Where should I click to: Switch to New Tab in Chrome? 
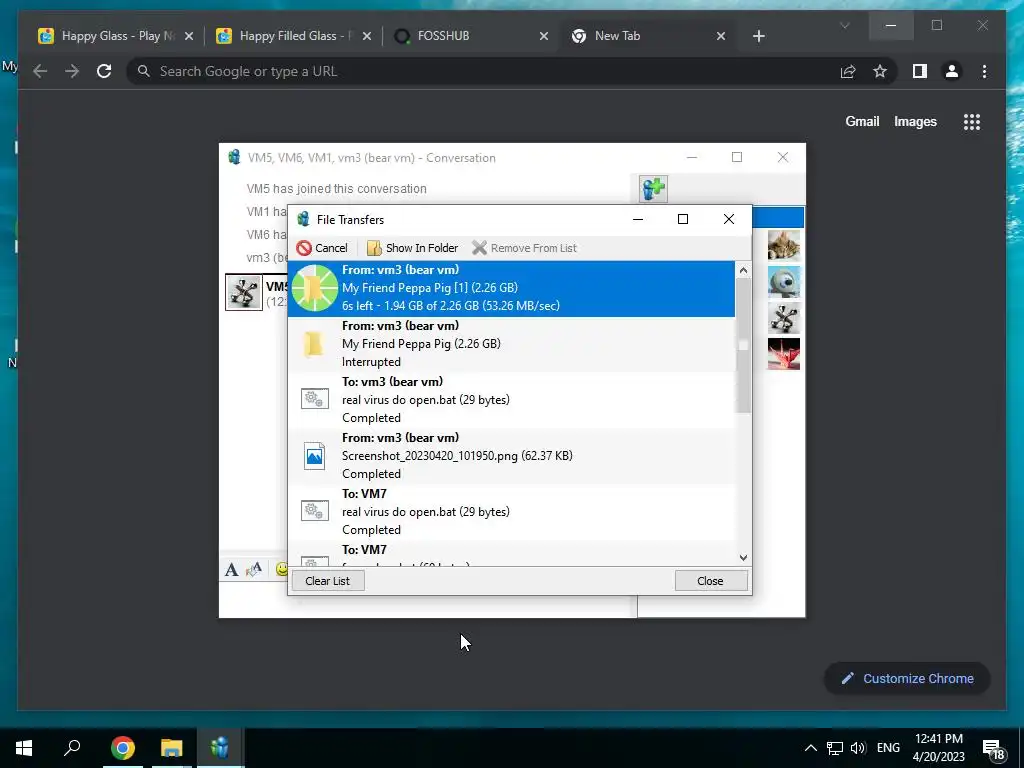coord(648,36)
